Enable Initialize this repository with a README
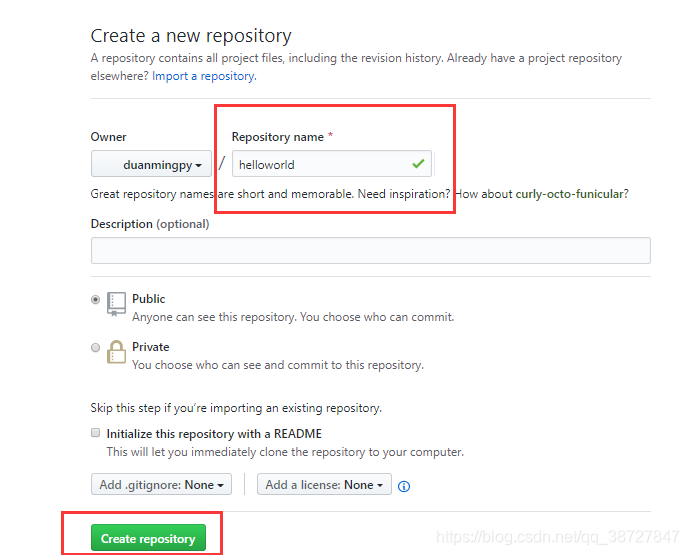Image resolution: width=689 pixels, height=555 pixels. (x=95, y=432)
